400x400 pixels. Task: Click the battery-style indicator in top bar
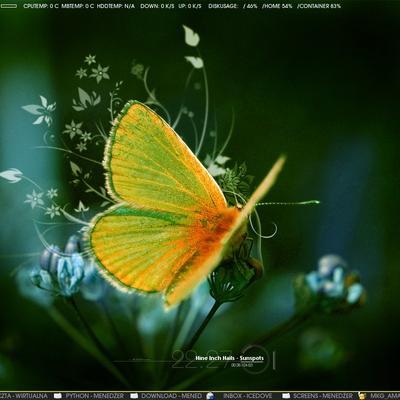point(8,6)
